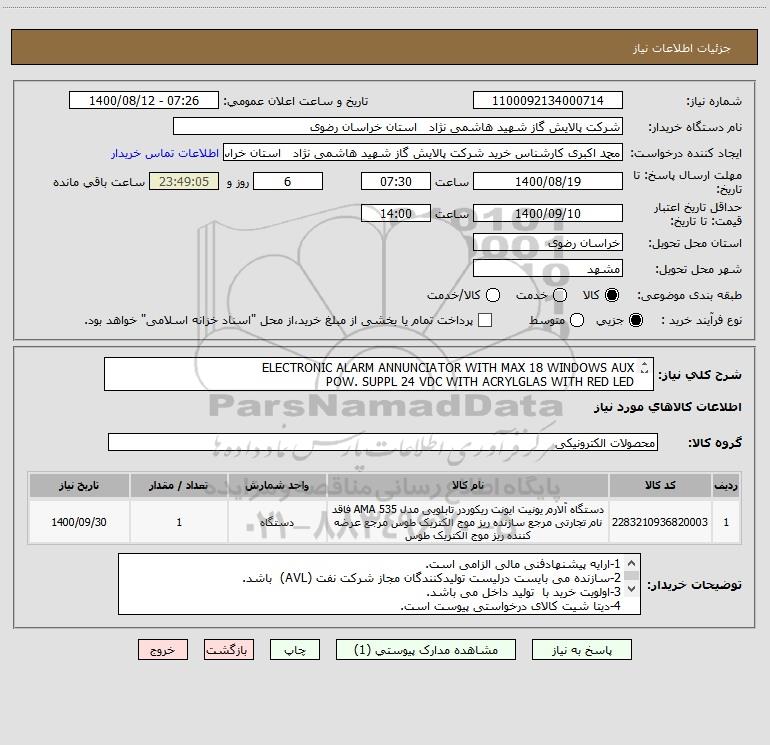Click the ELECTRONIC ALARM ANNUNCIATOR description box
Screen dimensions: 770x745
click(379, 374)
